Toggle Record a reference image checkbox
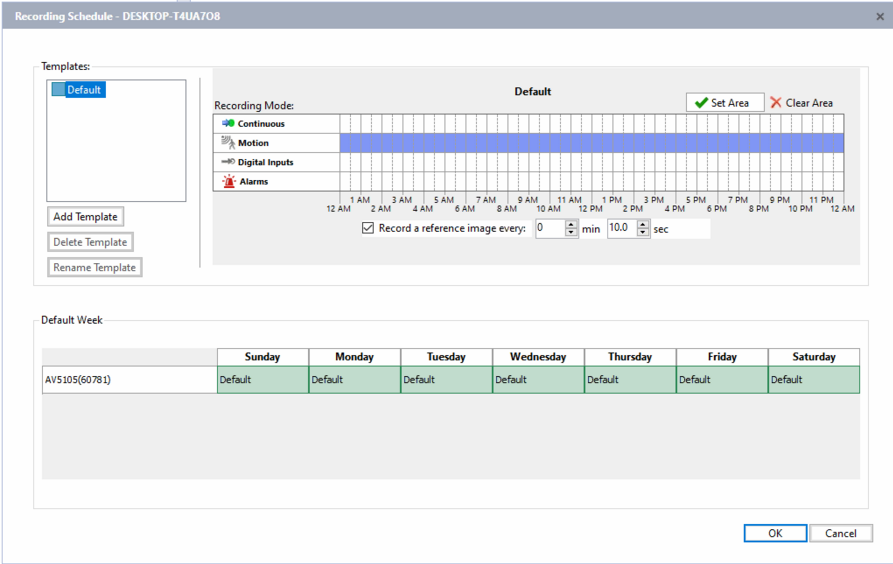Screen dimensions: 893x564 [368, 228]
